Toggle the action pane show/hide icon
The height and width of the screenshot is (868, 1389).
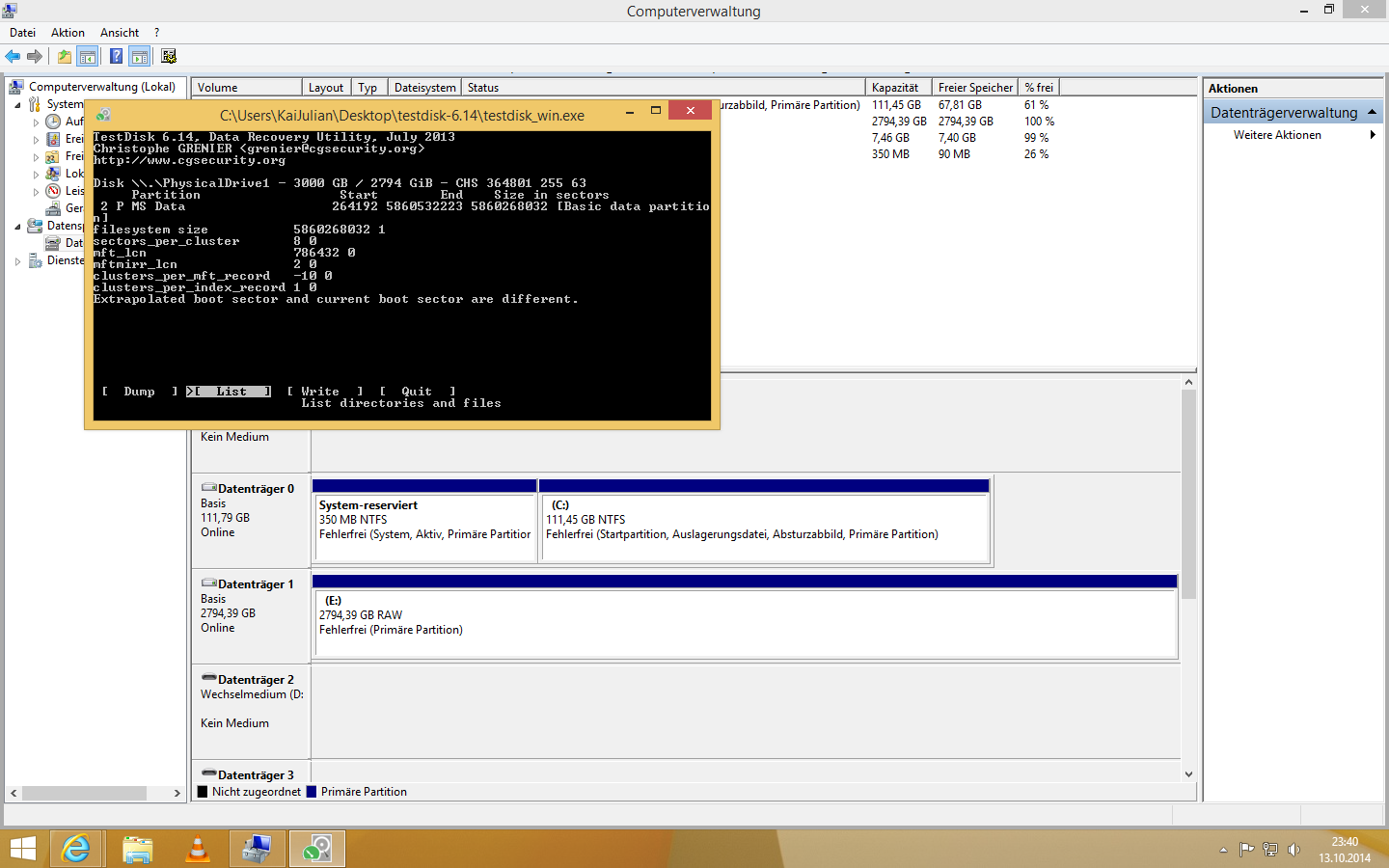click(x=140, y=57)
